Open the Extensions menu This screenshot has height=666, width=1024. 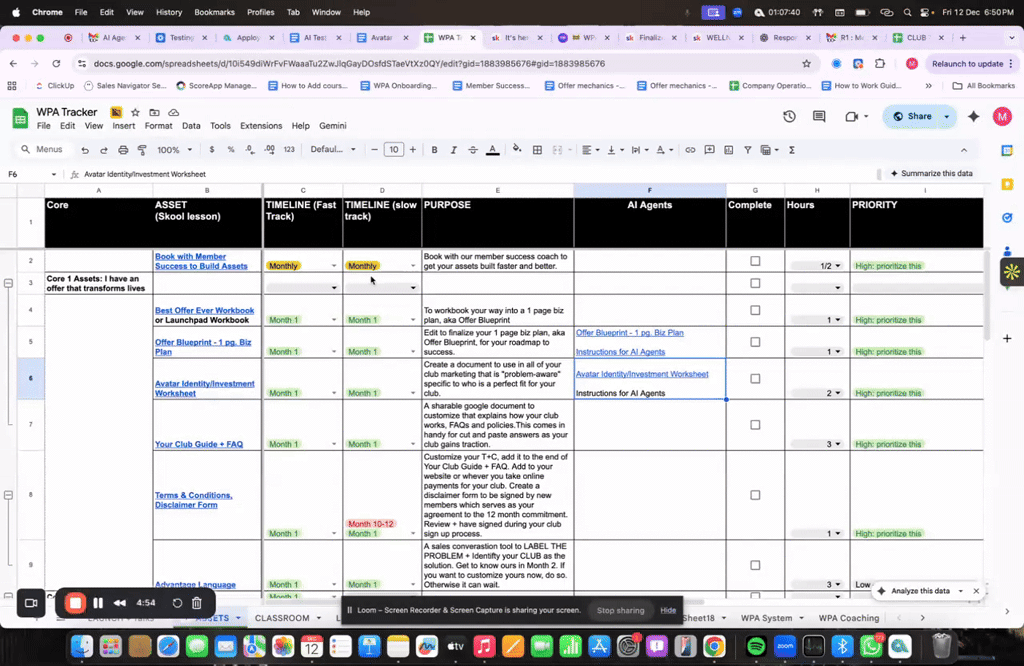(x=261, y=126)
